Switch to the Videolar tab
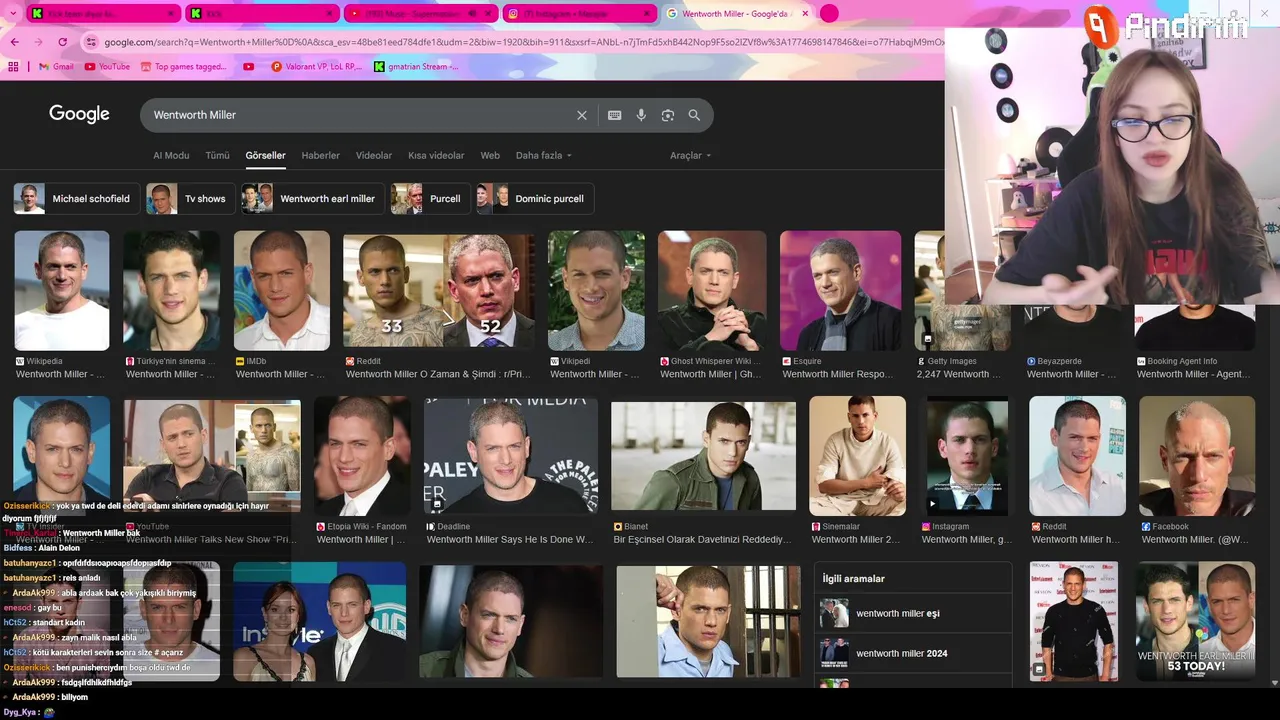 point(374,156)
